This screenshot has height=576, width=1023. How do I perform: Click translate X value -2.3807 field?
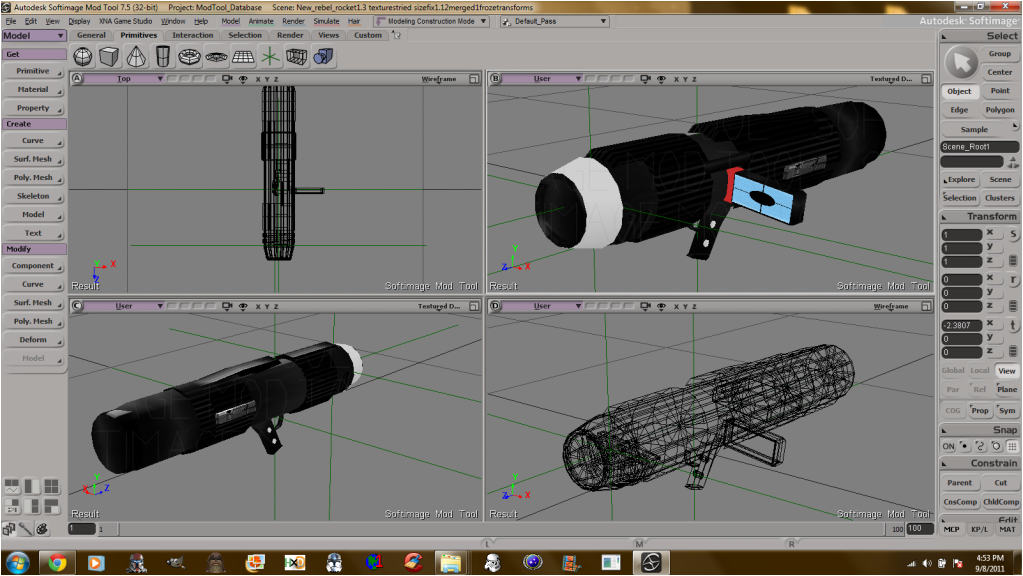[961, 325]
